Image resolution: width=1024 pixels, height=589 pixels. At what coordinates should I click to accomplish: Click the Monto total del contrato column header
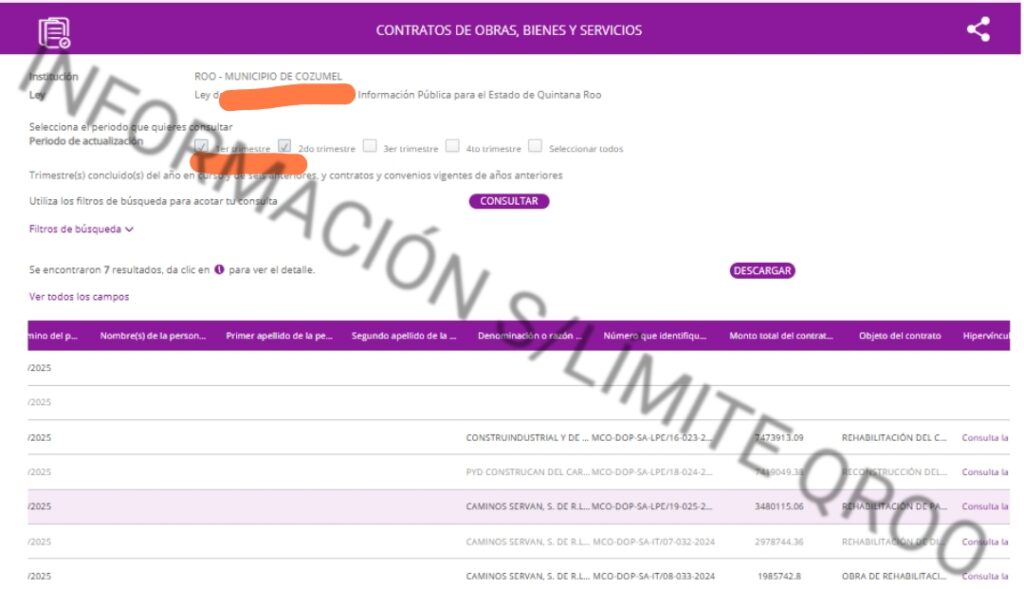(780, 336)
